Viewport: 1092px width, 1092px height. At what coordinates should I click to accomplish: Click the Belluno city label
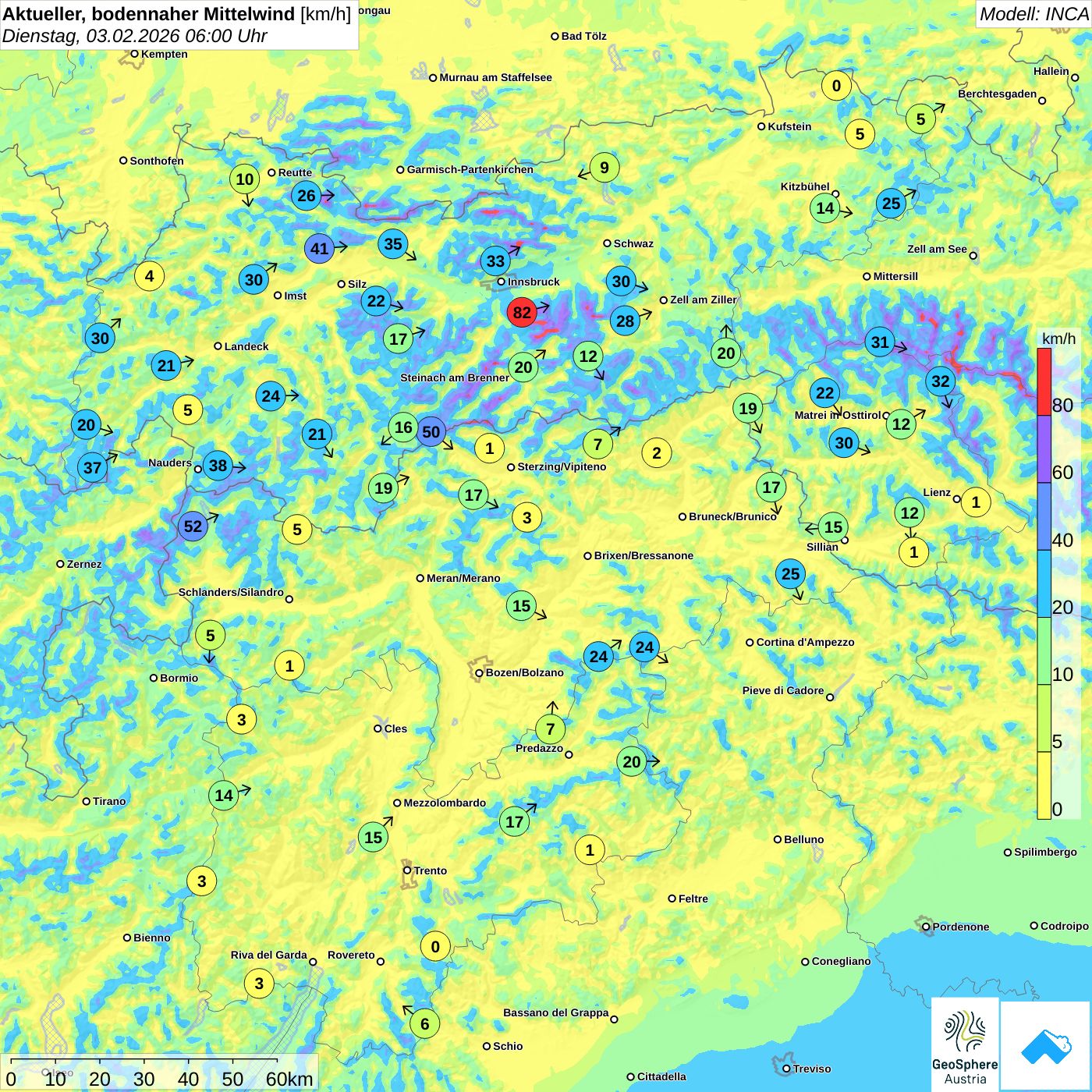(803, 839)
